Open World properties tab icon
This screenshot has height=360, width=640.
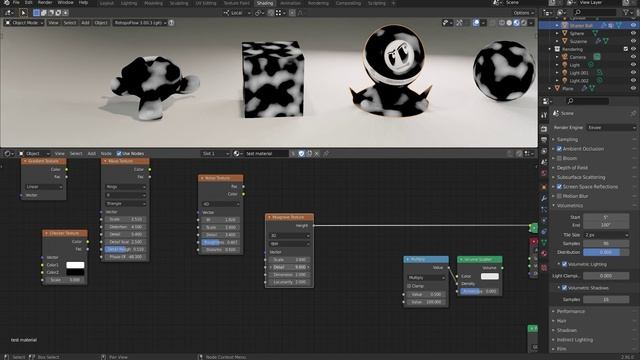(x=544, y=173)
